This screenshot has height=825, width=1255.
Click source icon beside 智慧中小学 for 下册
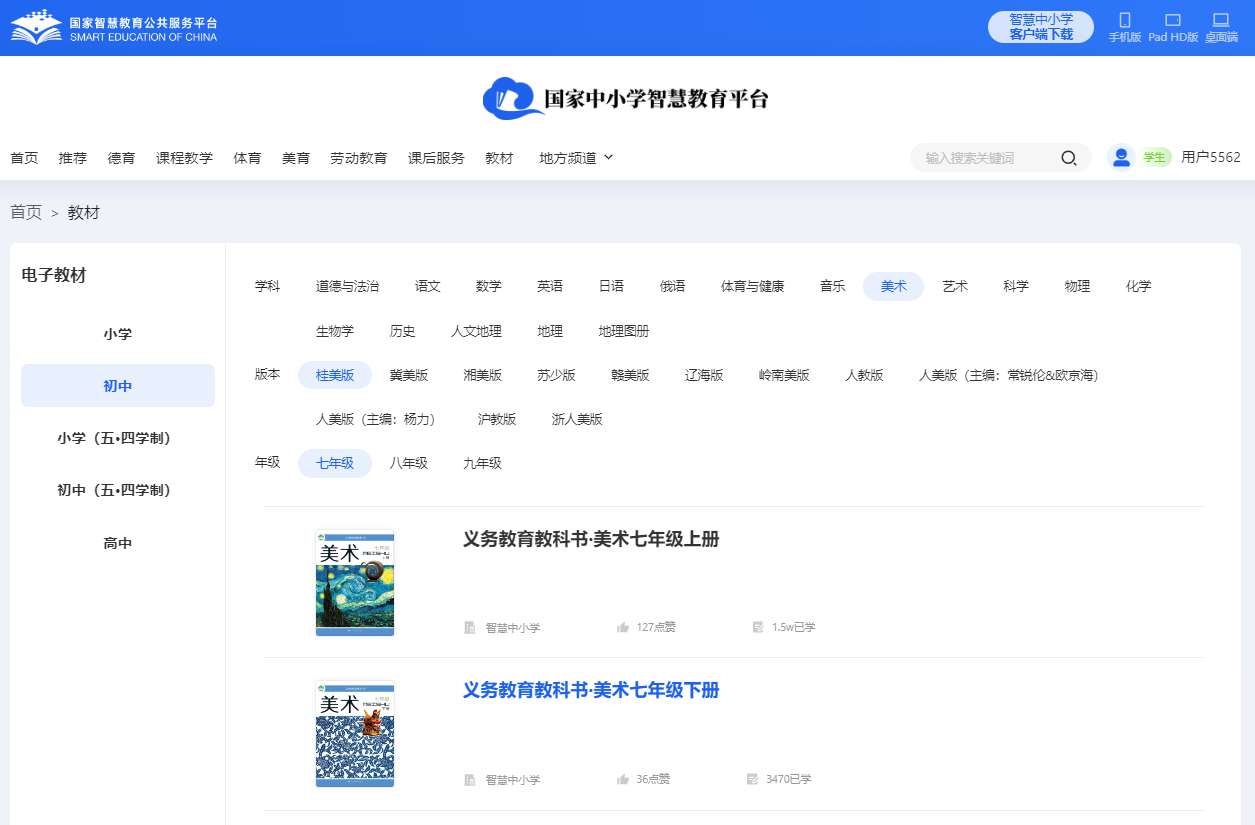point(470,780)
